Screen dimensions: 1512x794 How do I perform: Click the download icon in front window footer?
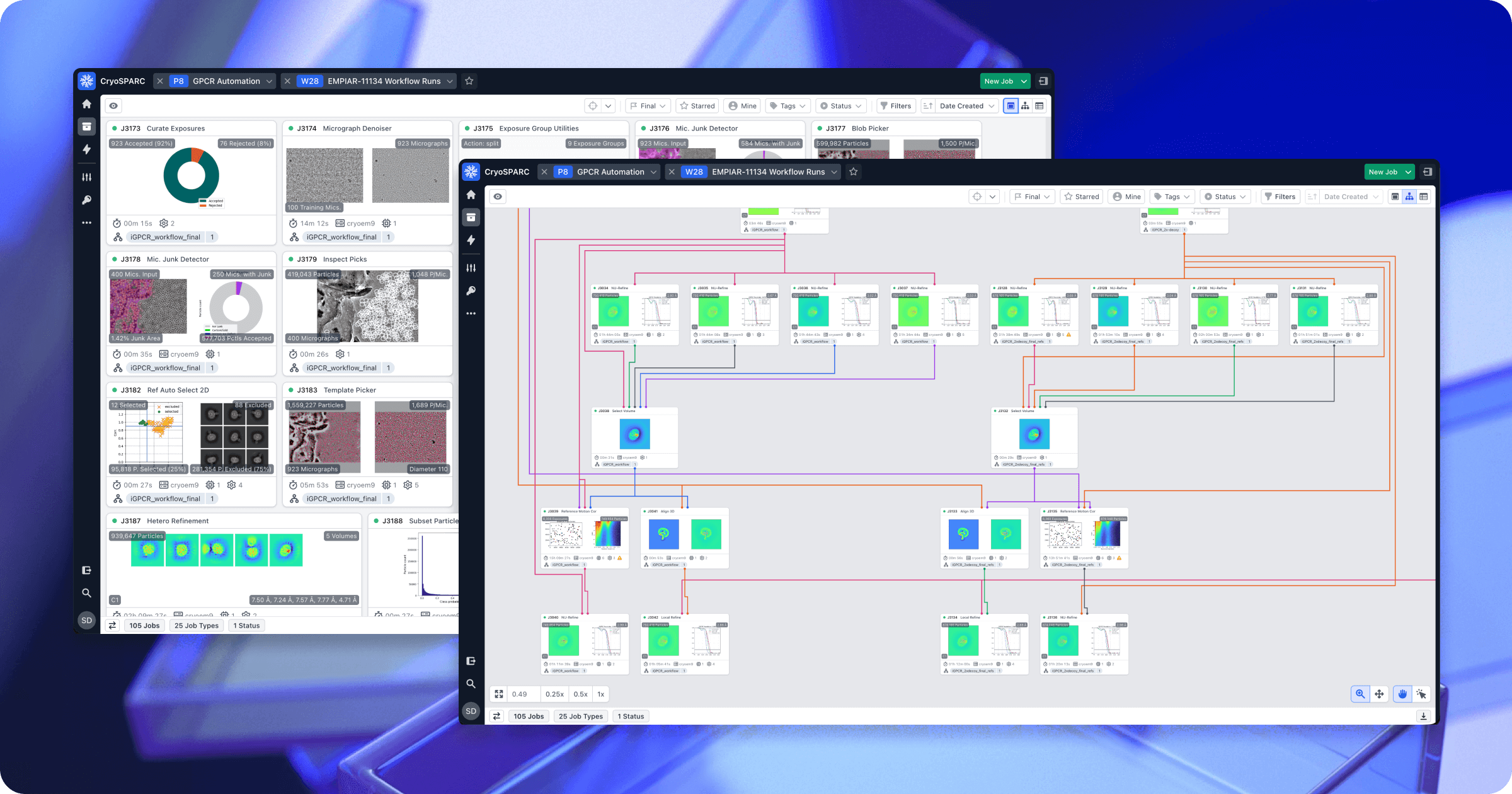pyautogui.click(x=1423, y=716)
